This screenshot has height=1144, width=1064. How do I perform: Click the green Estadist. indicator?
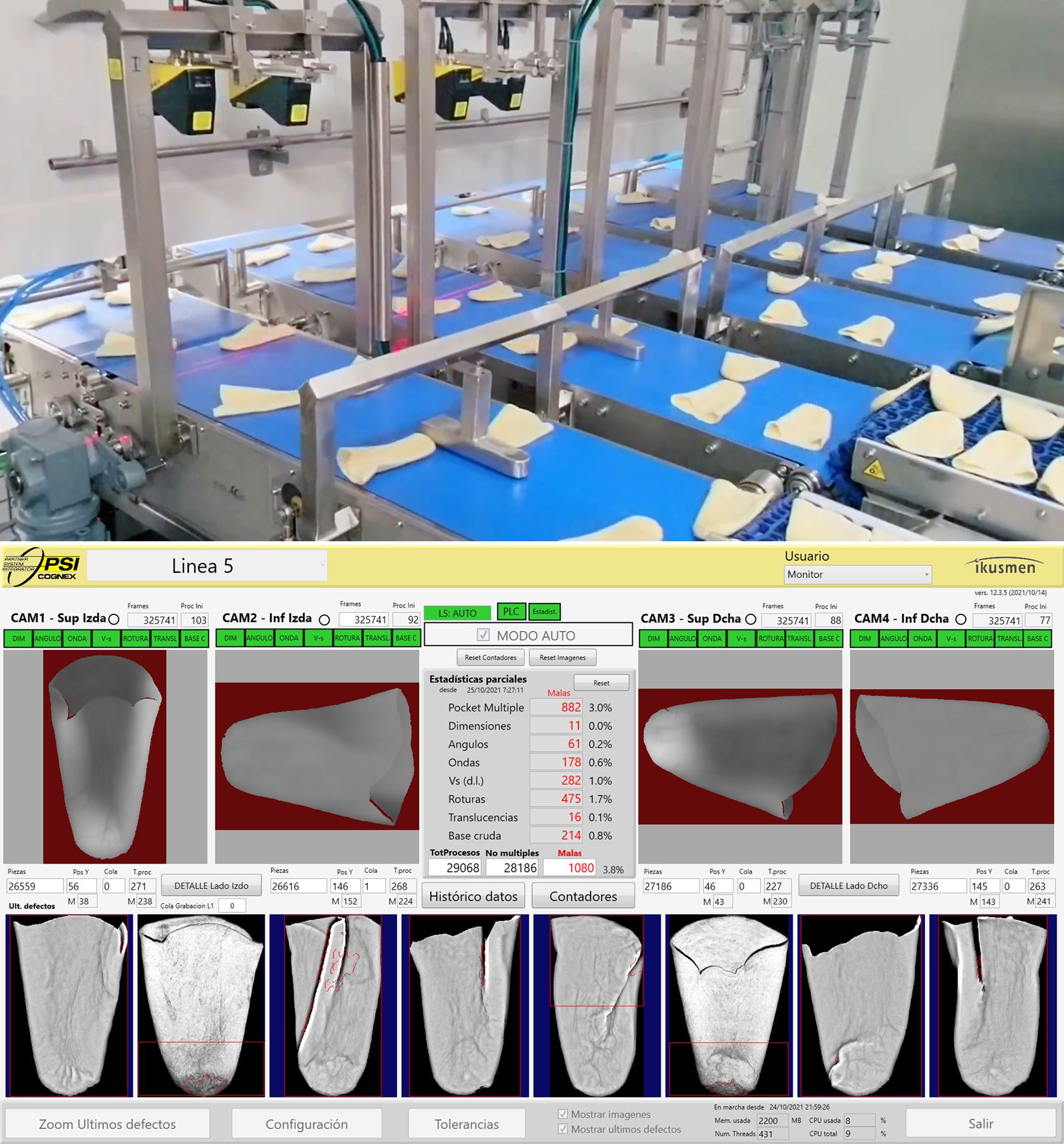point(544,612)
